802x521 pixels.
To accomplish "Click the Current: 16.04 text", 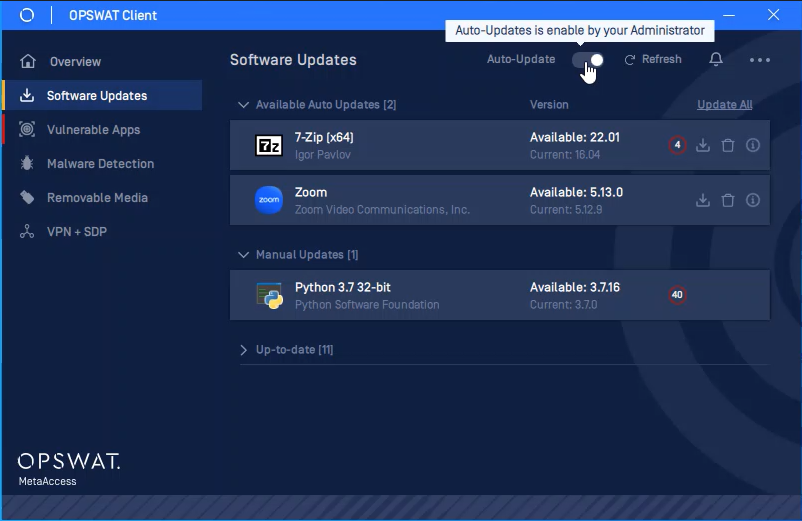I will pos(565,155).
